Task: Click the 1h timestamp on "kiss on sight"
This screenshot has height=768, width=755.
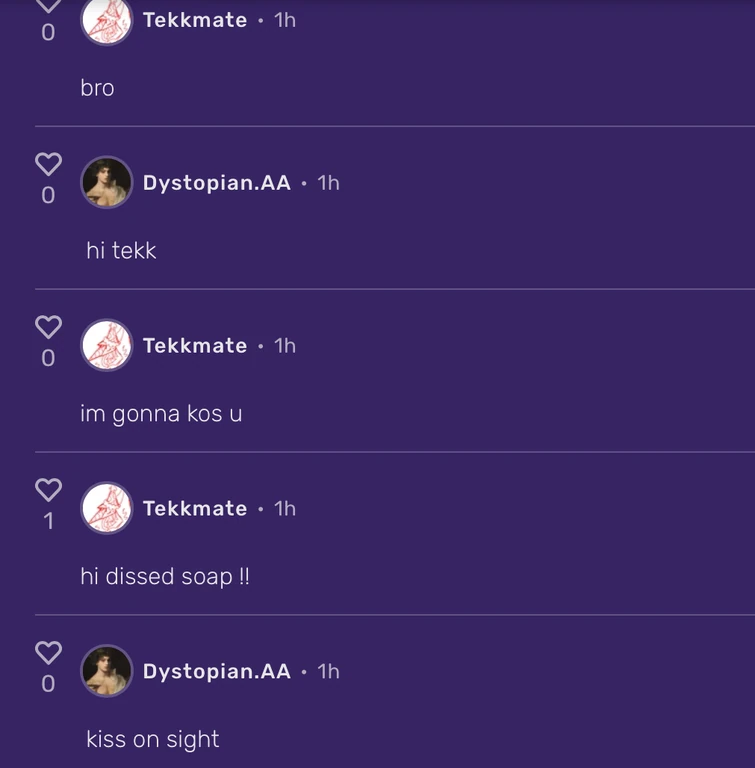Action: (x=328, y=672)
